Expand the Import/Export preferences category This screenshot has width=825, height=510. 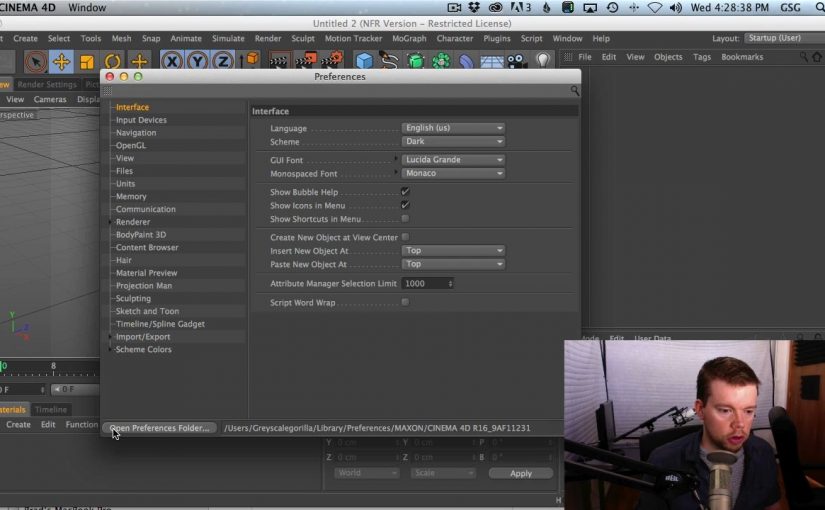pos(110,337)
